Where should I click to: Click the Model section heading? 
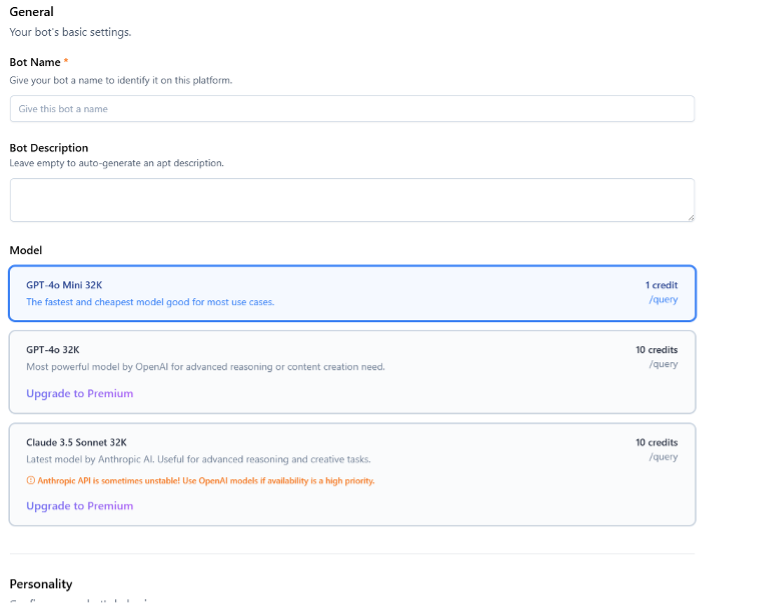(26, 250)
